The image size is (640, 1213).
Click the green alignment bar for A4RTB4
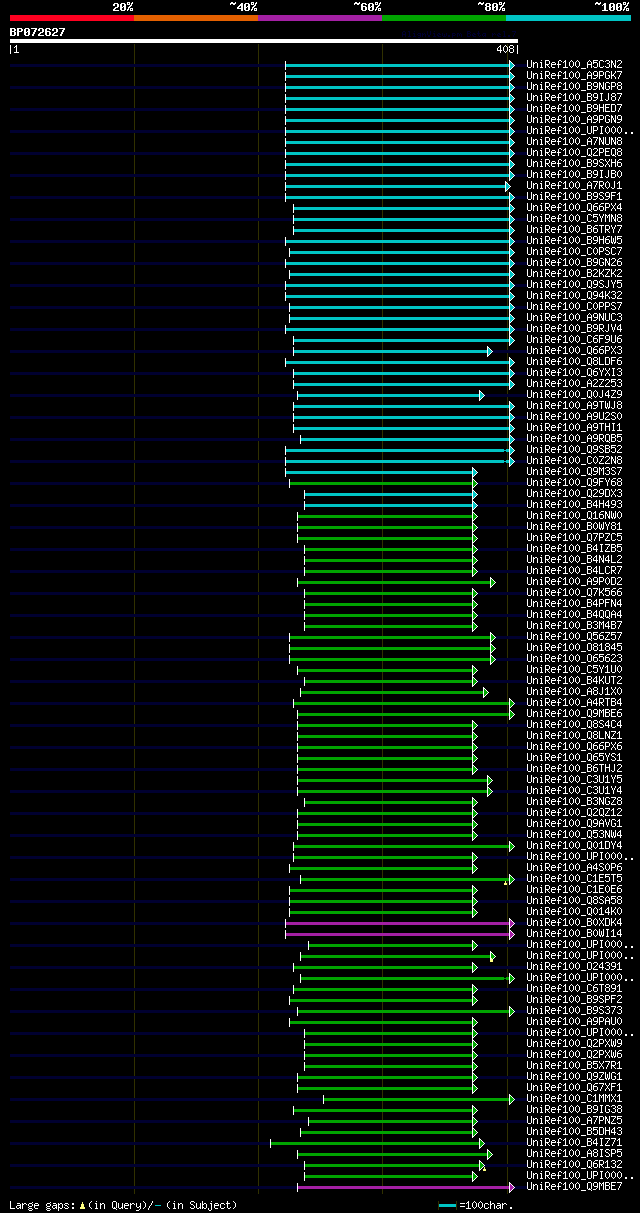tap(404, 703)
